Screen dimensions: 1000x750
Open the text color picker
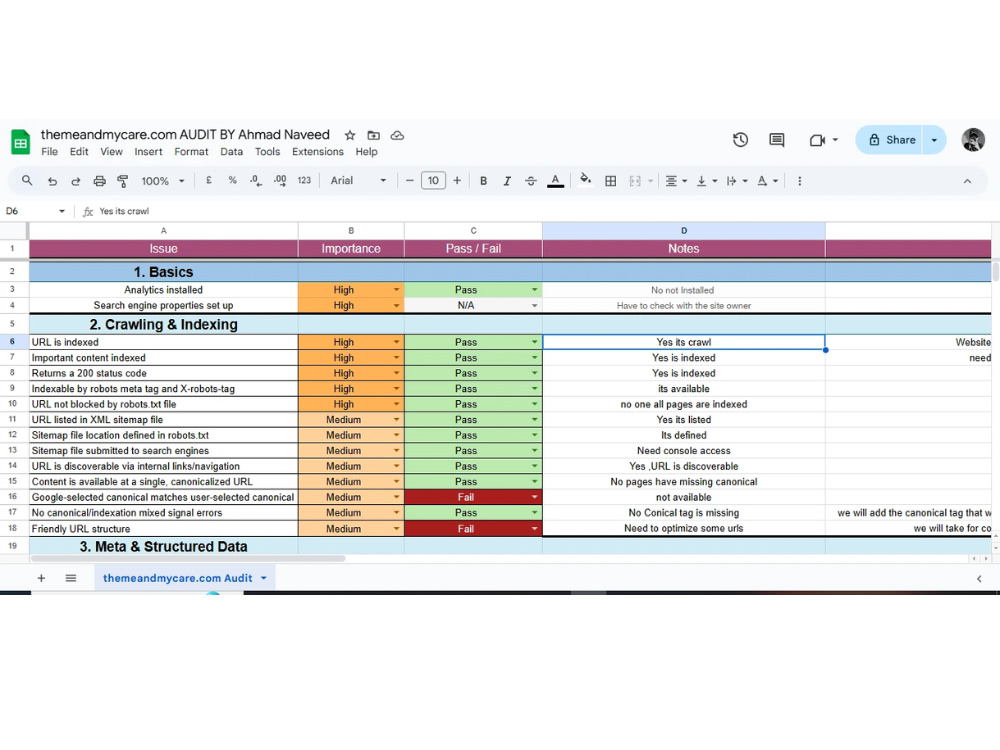pyautogui.click(x=555, y=181)
